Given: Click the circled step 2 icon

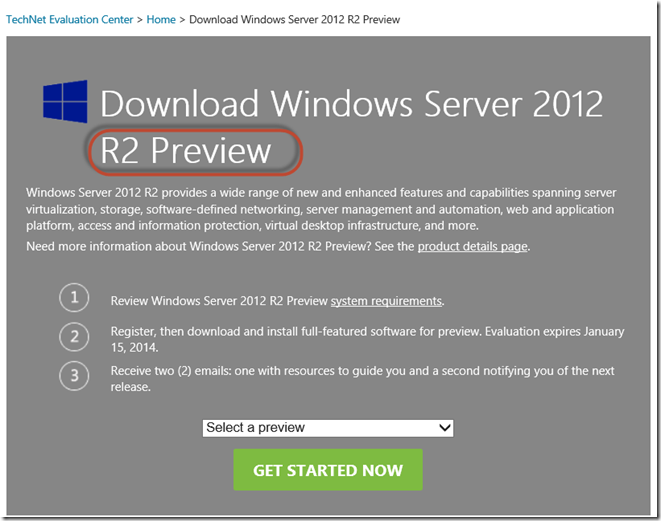Looking at the screenshot, I should tap(74, 337).
